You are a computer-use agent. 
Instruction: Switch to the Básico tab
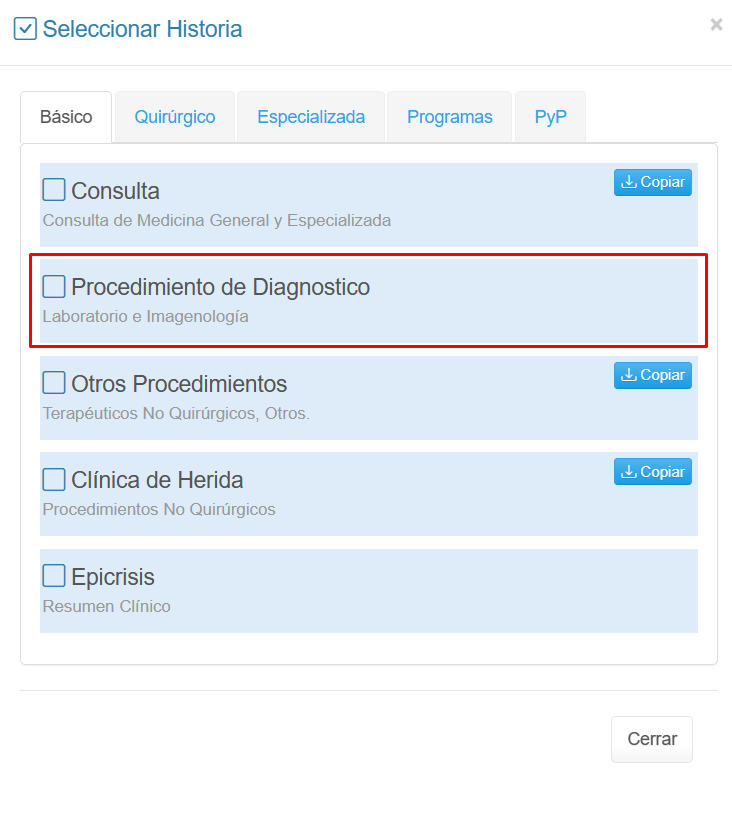[66, 117]
